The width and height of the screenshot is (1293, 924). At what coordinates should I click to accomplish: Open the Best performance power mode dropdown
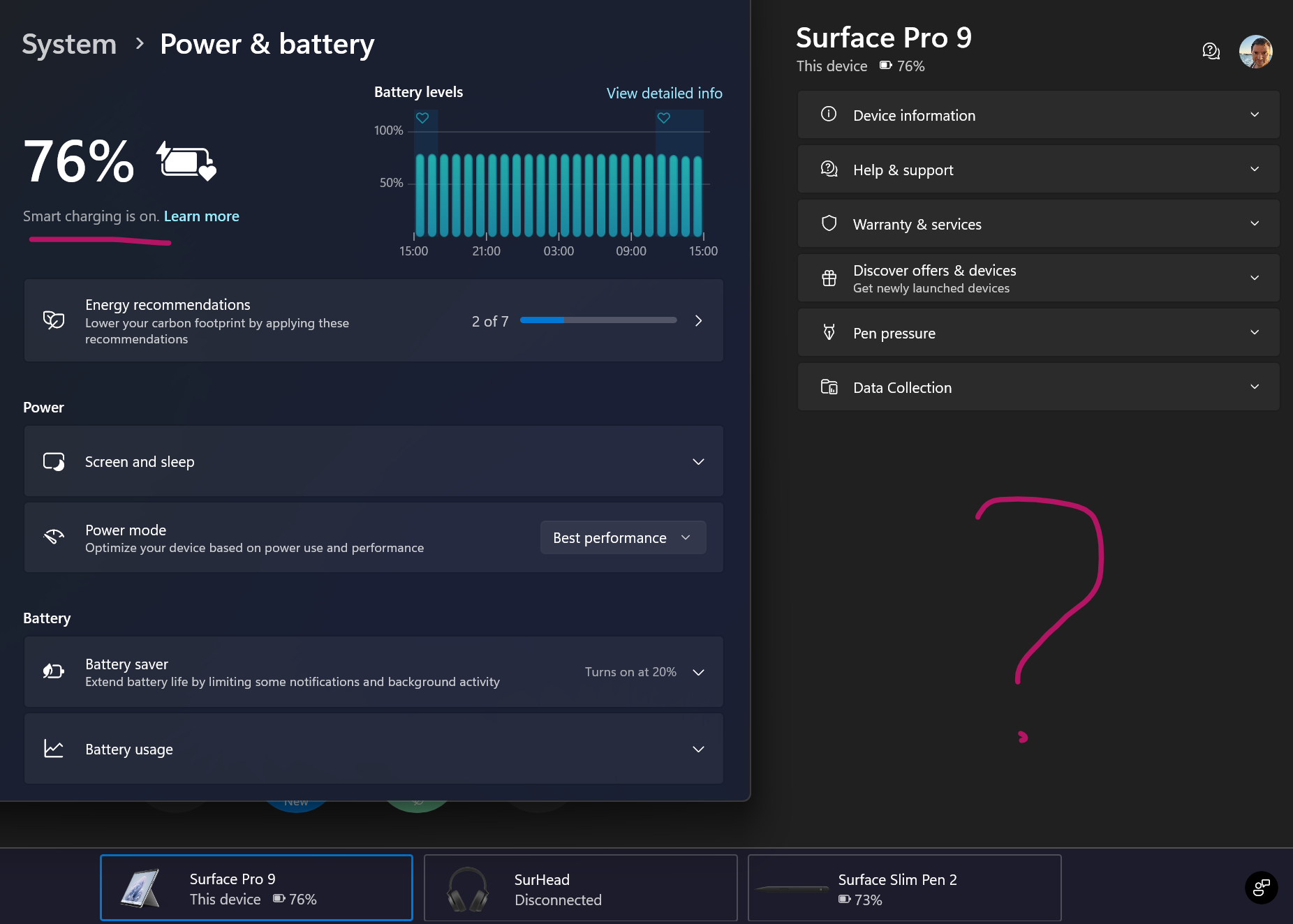click(x=622, y=537)
